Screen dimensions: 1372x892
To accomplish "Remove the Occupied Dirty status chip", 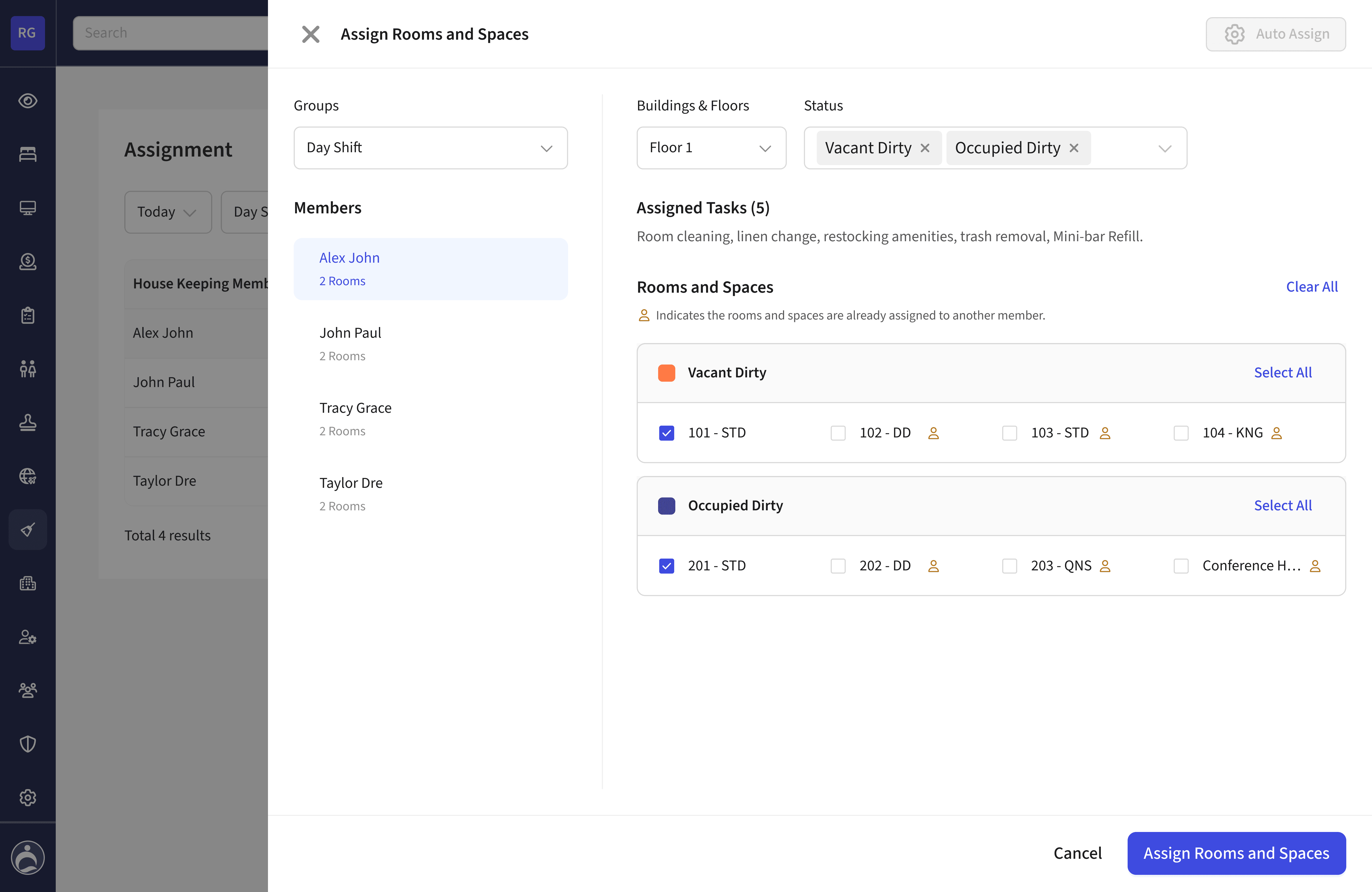I will [1073, 148].
